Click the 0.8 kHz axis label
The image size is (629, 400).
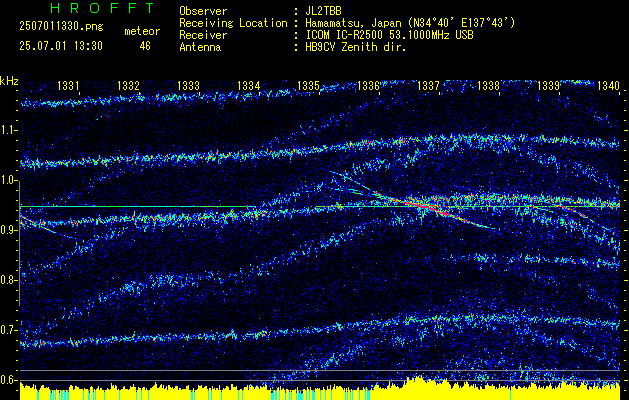[8, 280]
